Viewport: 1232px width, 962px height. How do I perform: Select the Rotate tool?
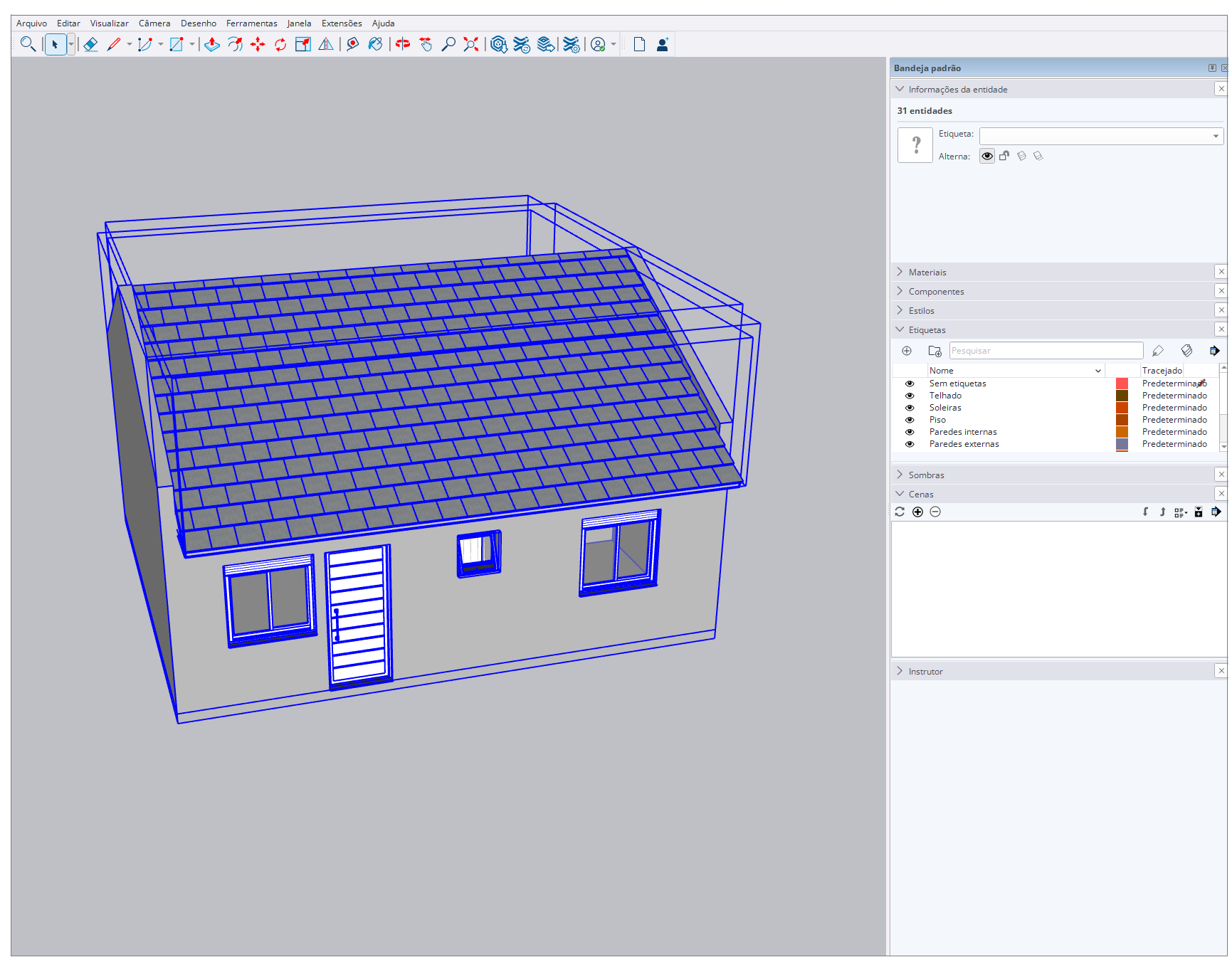(280, 45)
